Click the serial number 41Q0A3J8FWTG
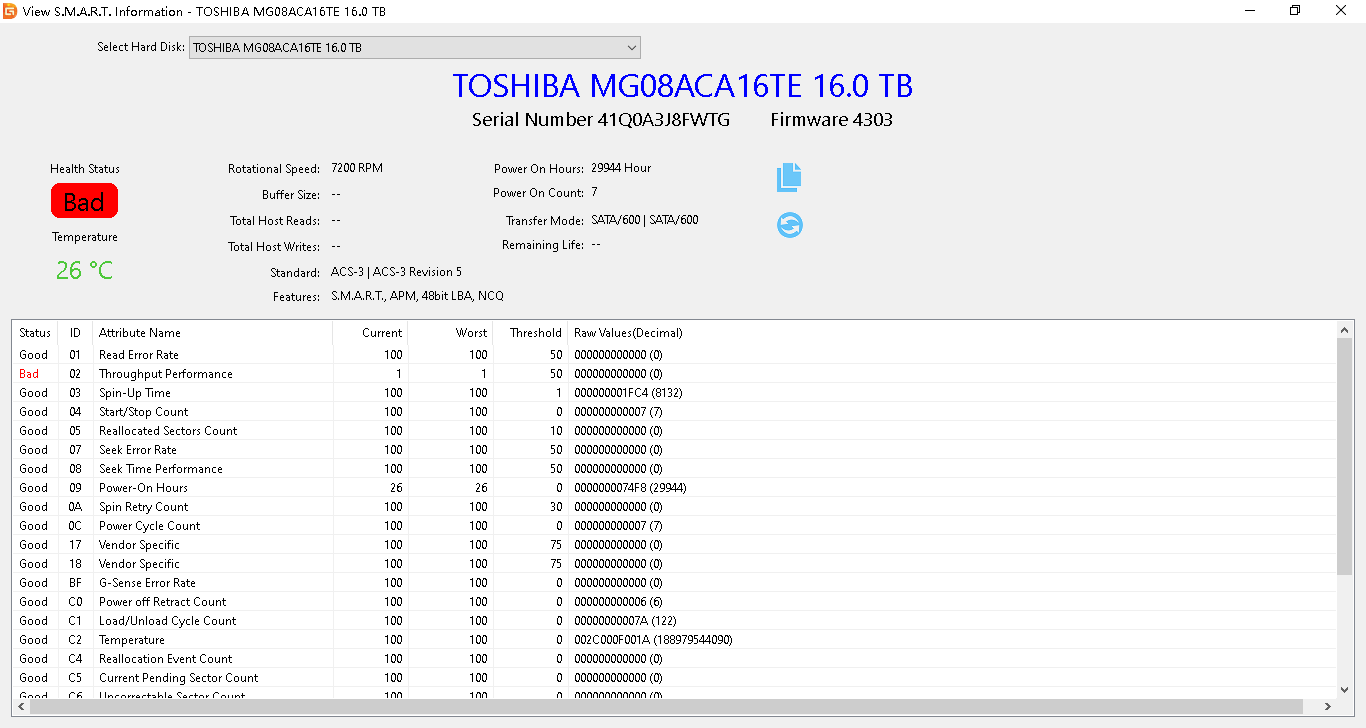Screen dimensions: 1366x728 663,120
